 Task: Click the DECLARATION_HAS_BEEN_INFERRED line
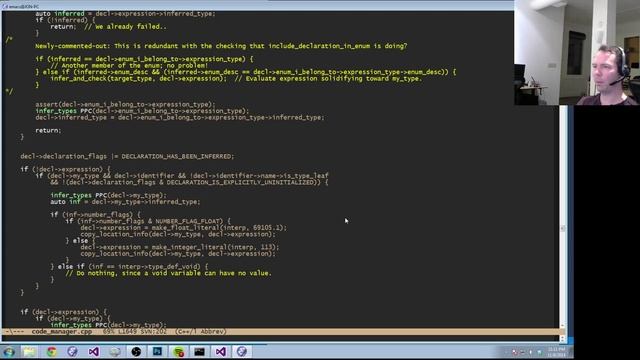pos(127,156)
